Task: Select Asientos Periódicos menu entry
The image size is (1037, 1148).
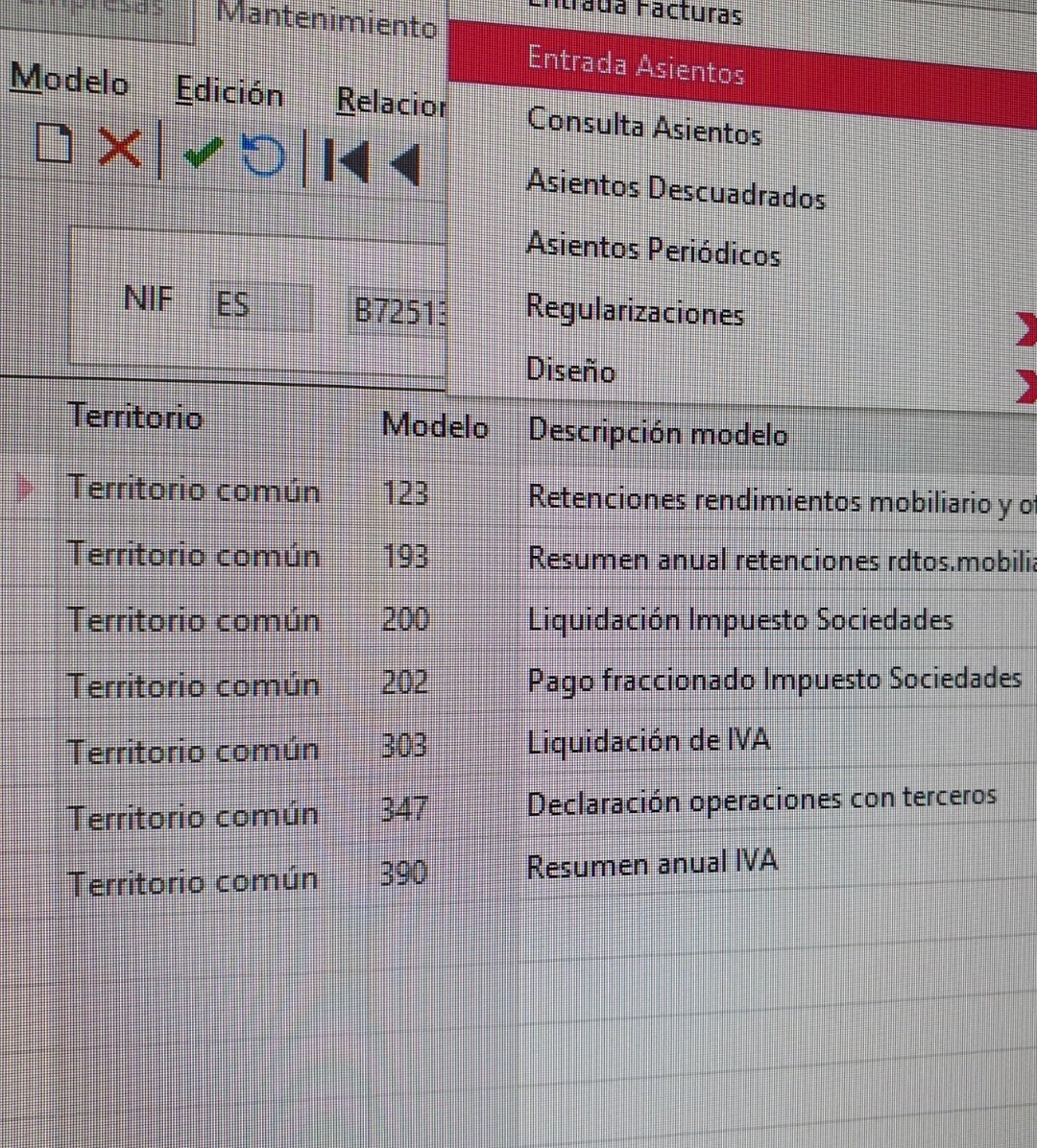Action: pyautogui.click(x=653, y=249)
